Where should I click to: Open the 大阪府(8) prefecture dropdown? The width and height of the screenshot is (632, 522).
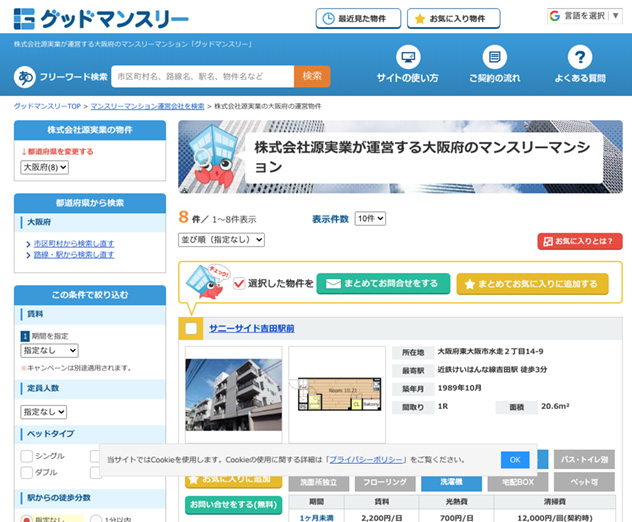coord(45,167)
